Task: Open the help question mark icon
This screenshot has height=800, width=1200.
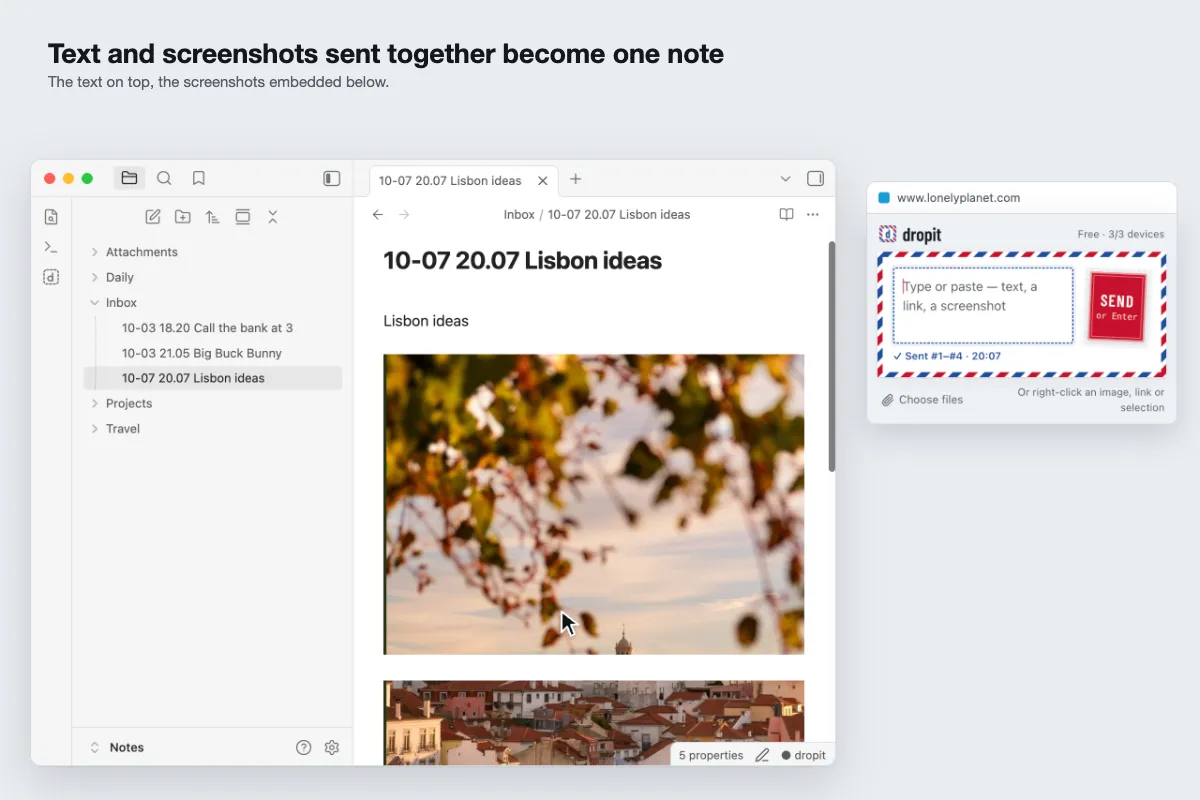Action: click(x=304, y=747)
